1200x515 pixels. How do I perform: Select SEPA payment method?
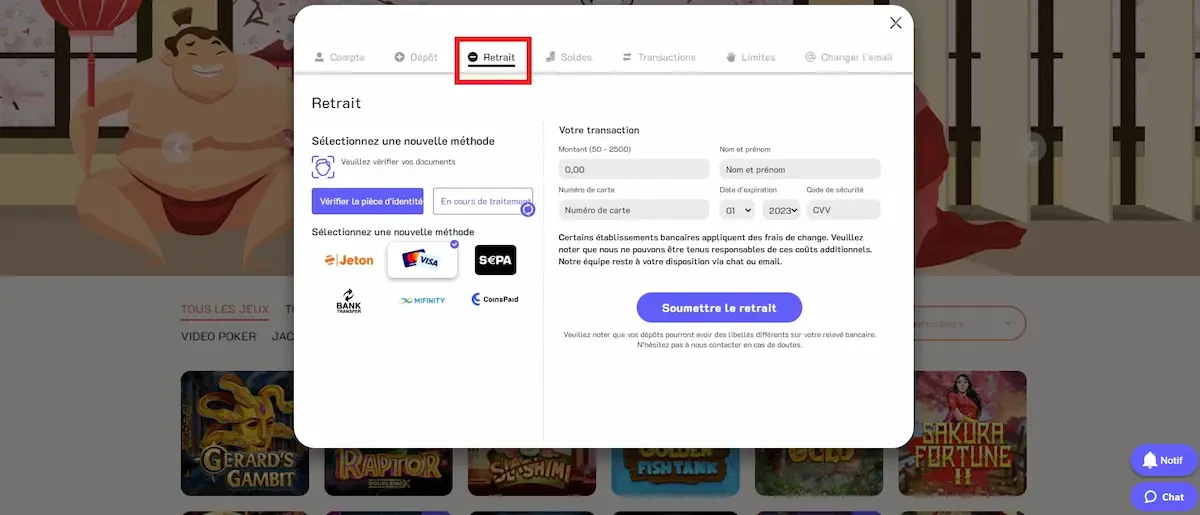495,260
